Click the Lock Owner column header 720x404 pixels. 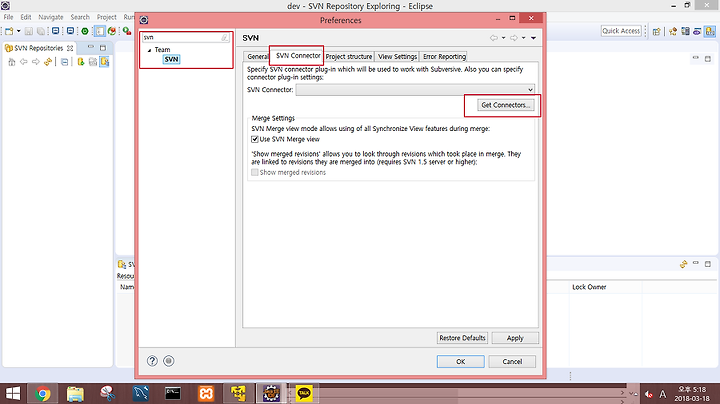pyautogui.click(x=589, y=287)
